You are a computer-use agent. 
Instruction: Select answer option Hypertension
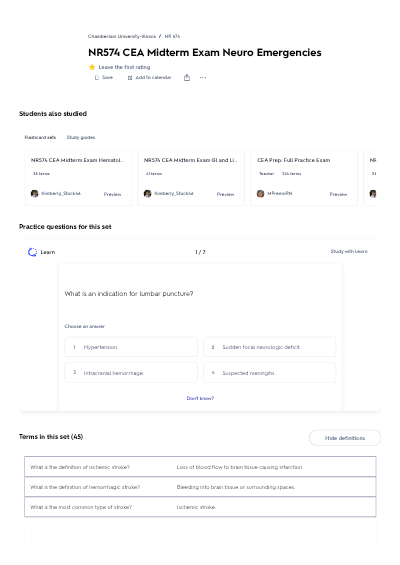(131, 347)
